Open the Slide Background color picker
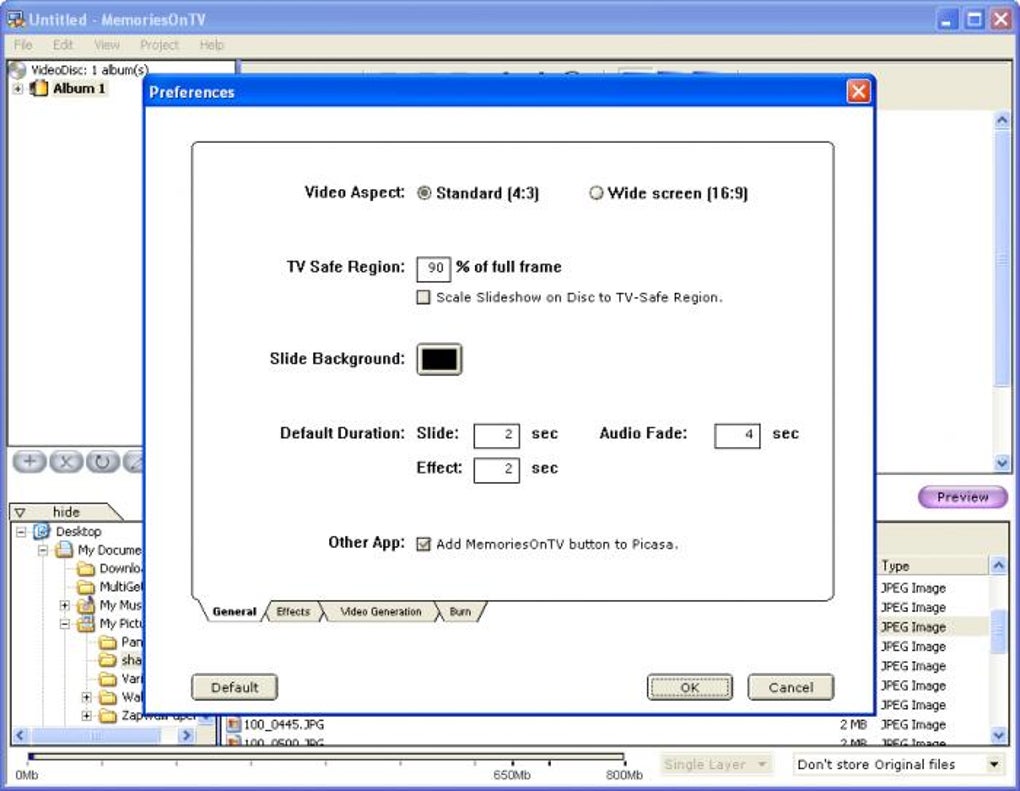This screenshot has width=1020, height=791. pos(439,359)
